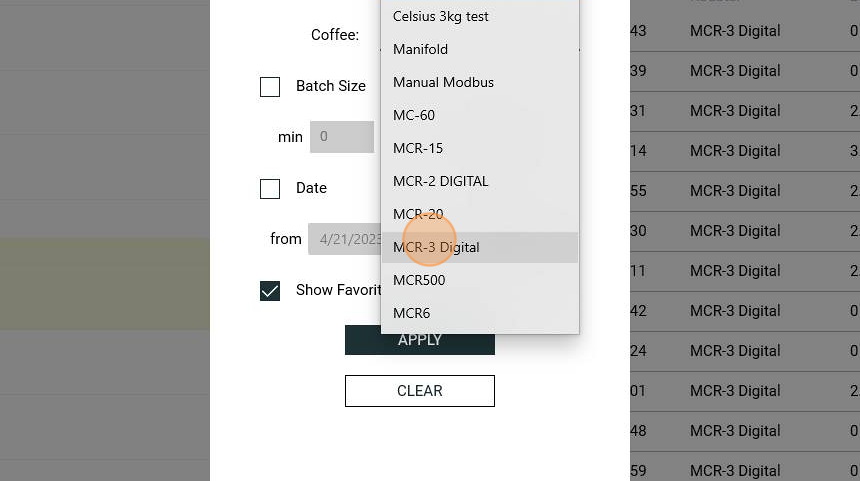
Task: Open the from date field 4/21/2023
Action: [344, 239]
